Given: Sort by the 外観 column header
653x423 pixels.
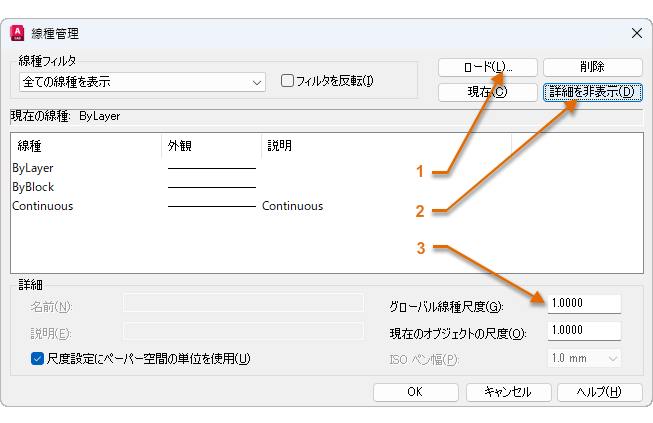Looking at the screenshot, I should tap(210, 145).
